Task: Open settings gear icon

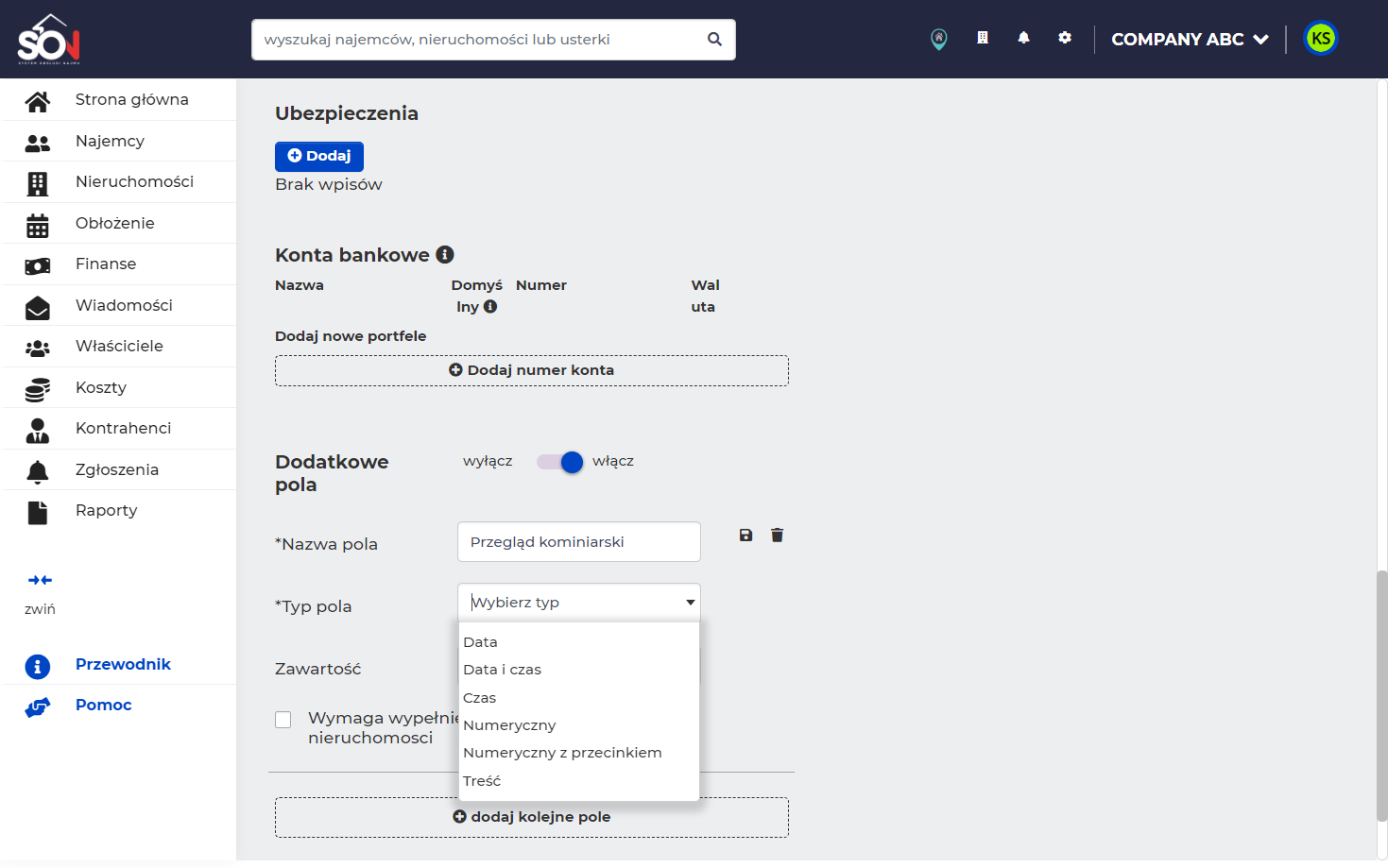Action: [x=1065, y=38]
